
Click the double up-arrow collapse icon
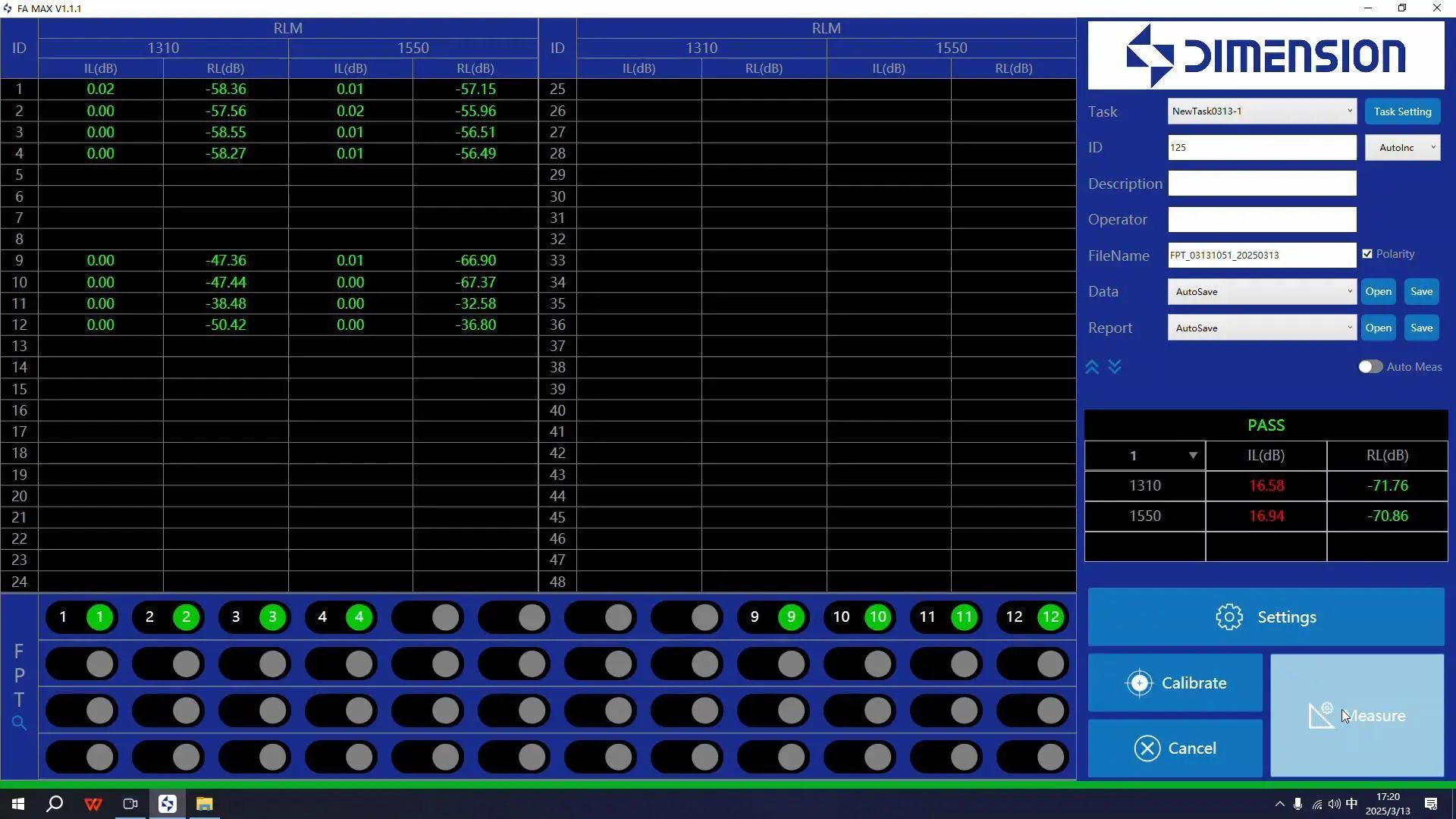(x=1092, y=368)
